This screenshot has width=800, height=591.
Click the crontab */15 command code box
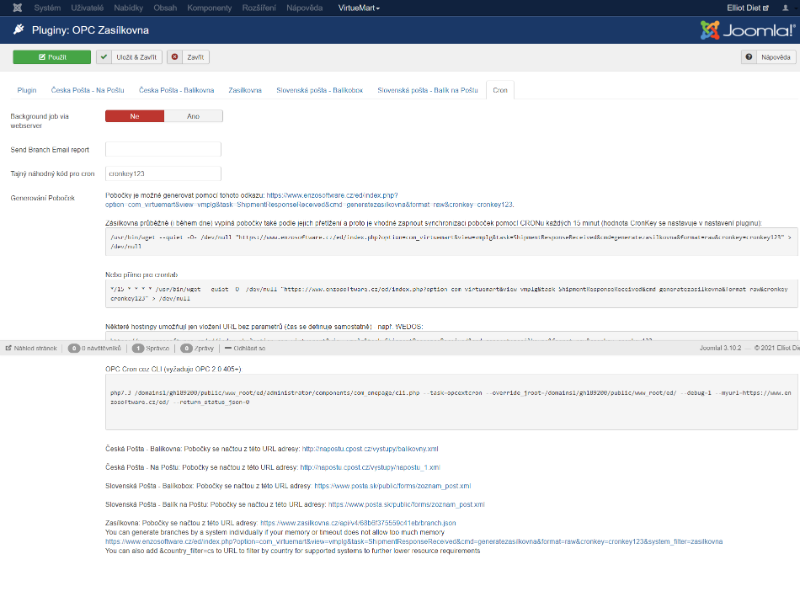click(451, 293)
